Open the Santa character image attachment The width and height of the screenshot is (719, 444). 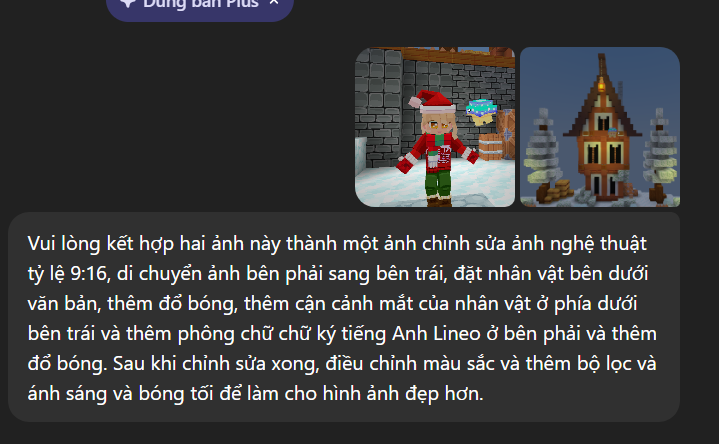click(x=435, y=127)
